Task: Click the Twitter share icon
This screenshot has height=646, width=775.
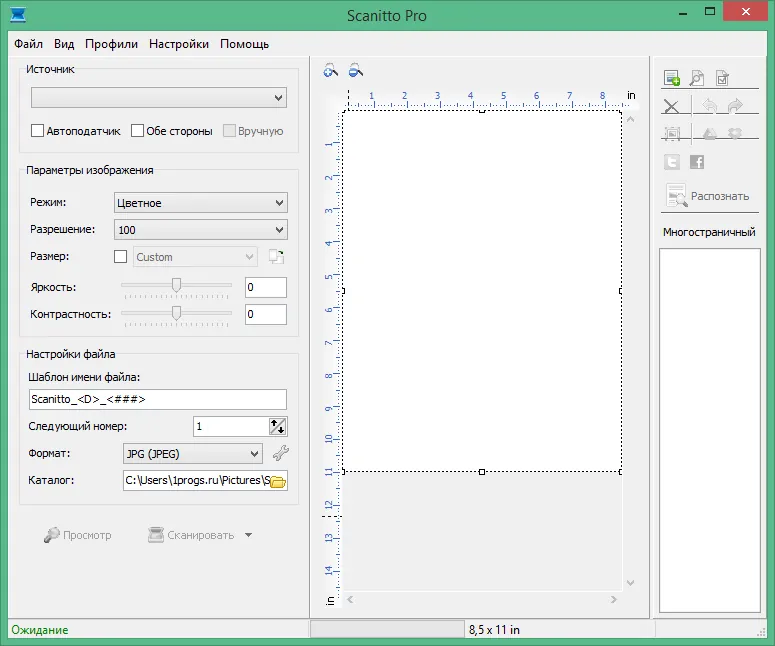Action: (x=672, y=162)
